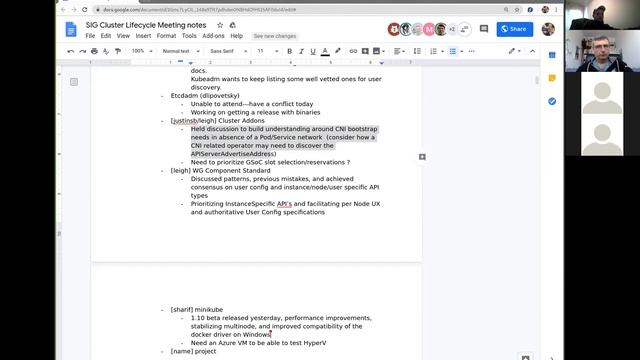This screenshot has width=640, height=360.
Task: Show the document outline icon
Action: (x=74, y=82)
